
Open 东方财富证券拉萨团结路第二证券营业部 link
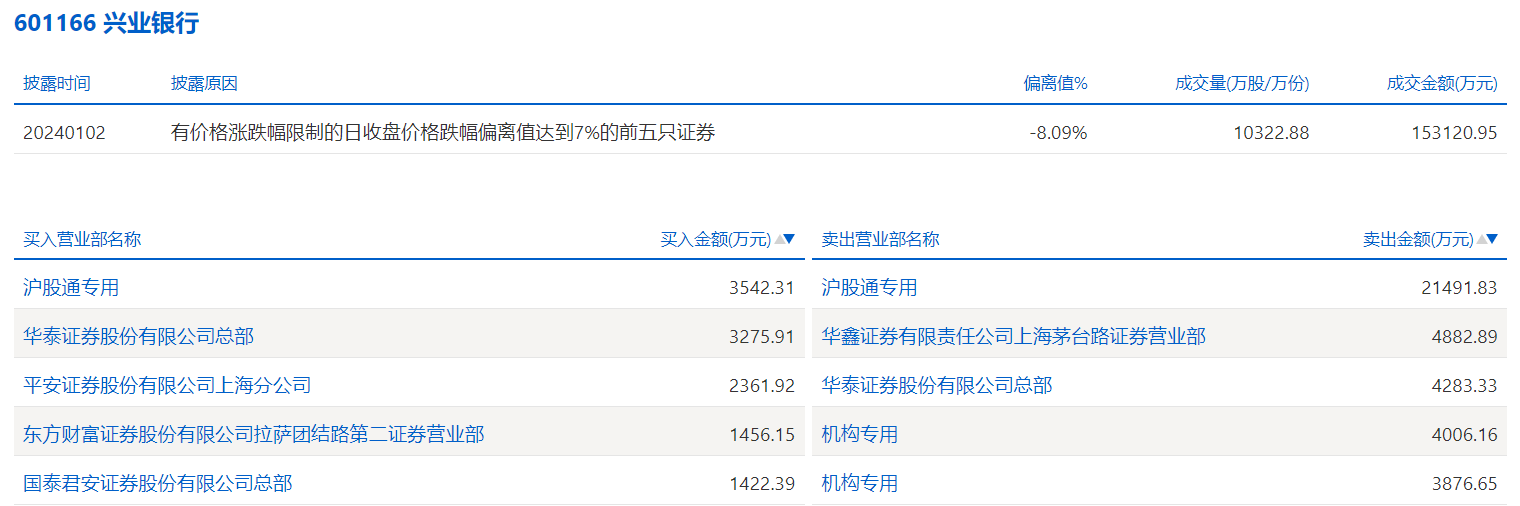254,434
